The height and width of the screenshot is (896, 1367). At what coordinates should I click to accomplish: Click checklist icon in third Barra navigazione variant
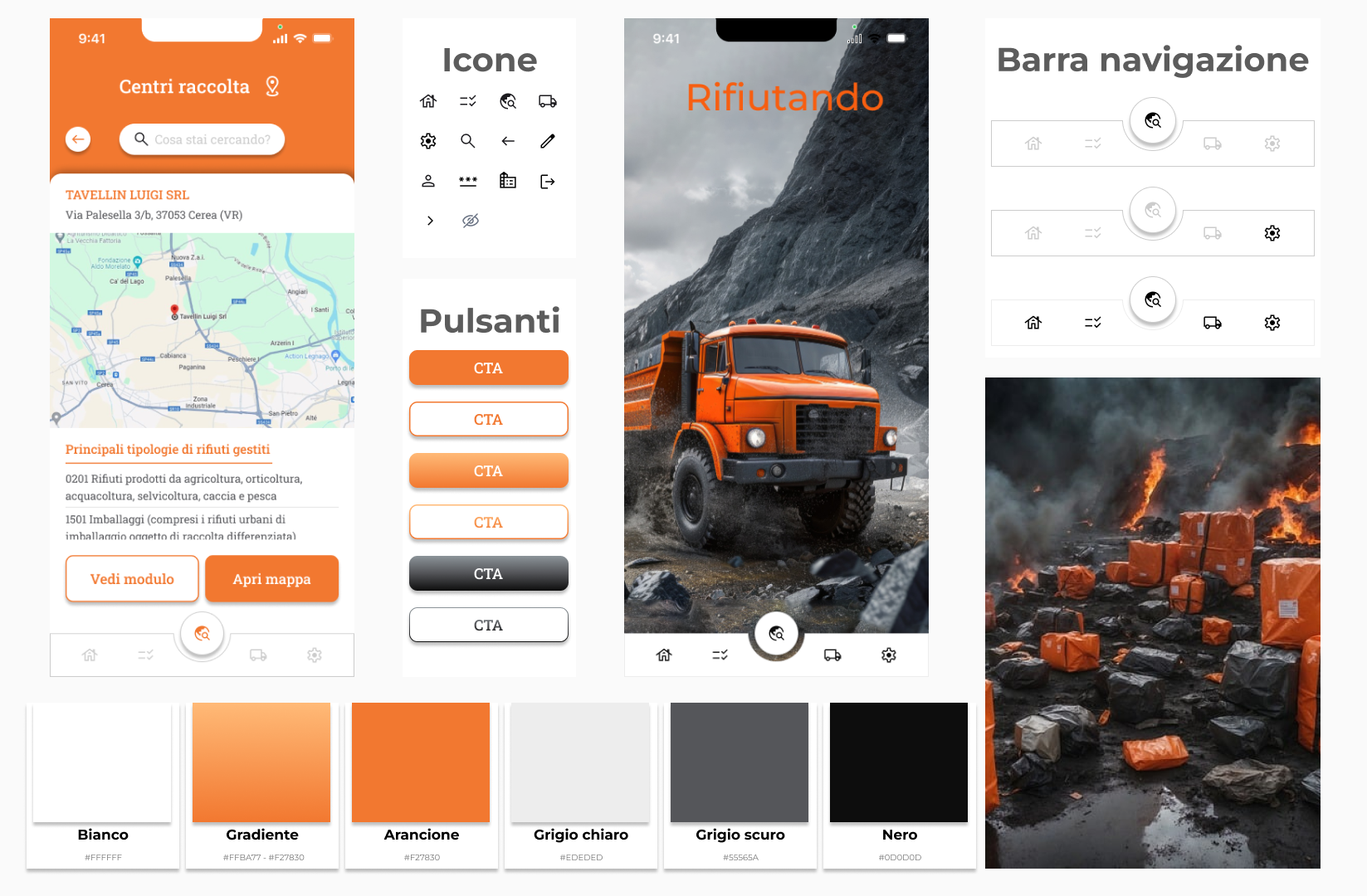pos(1093,323)
